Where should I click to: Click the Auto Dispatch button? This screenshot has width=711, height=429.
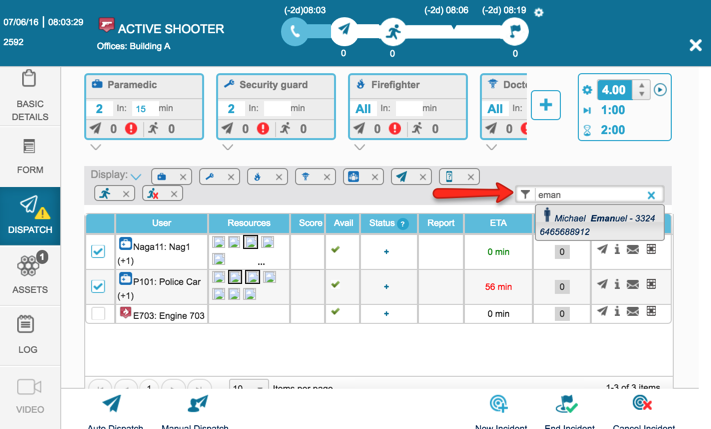tap(115, 412)
